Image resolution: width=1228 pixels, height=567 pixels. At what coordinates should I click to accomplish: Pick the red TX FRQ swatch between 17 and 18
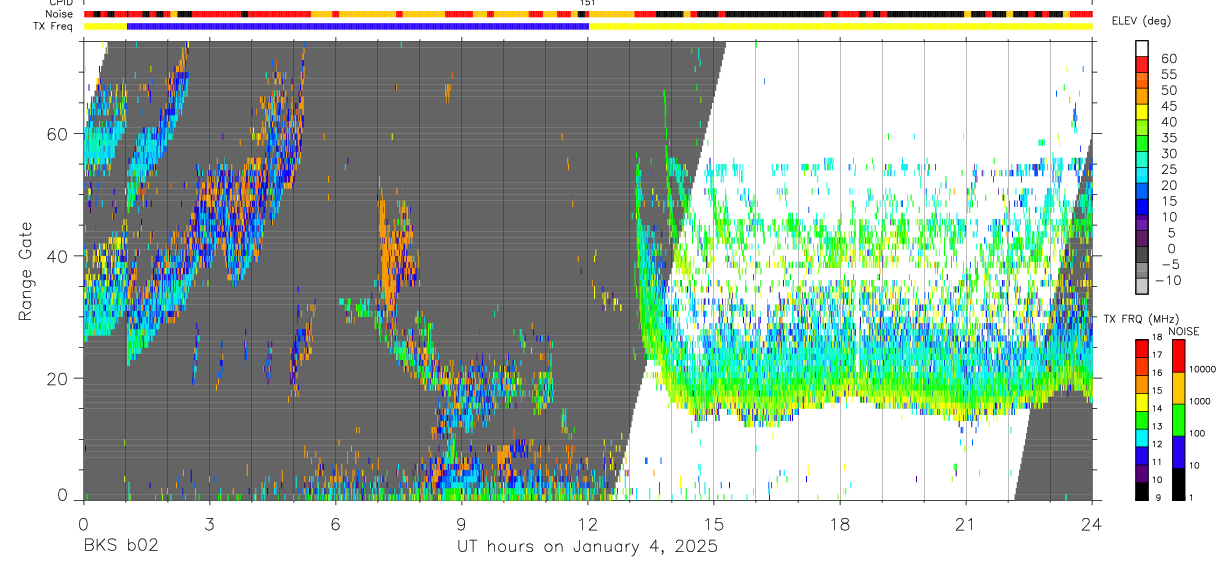(1142, 348)
